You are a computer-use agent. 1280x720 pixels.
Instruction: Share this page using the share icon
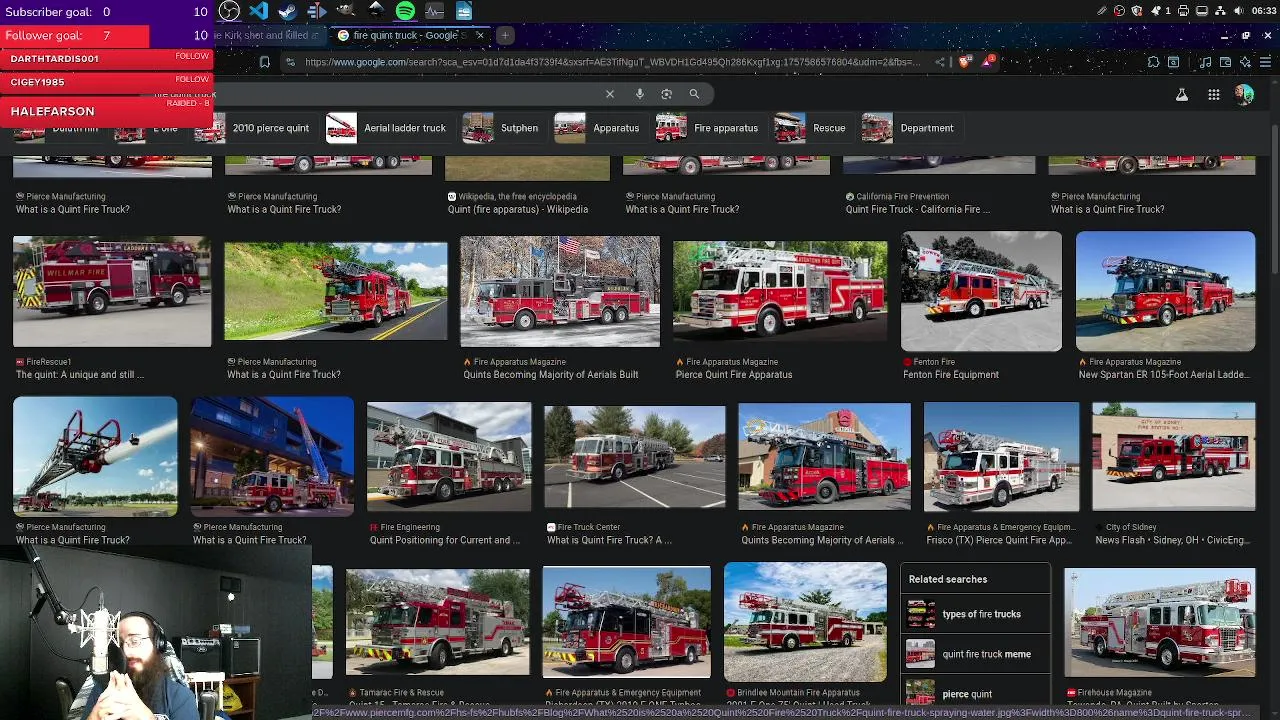[x=940, y=62]
